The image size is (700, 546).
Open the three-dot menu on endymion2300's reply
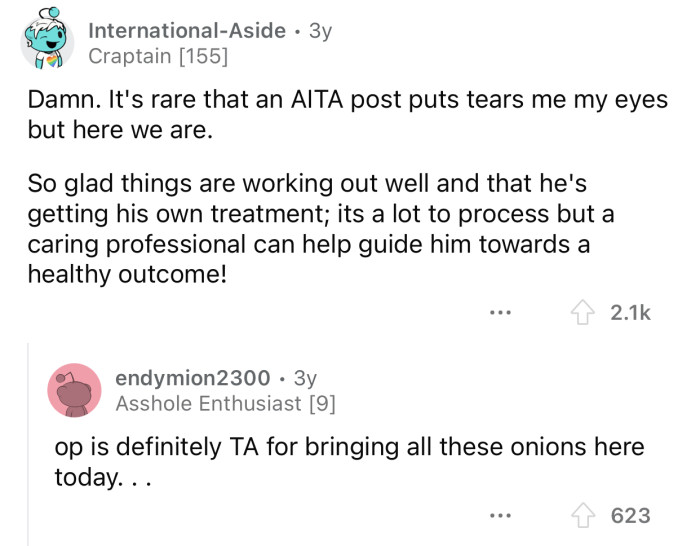(501, 516)
